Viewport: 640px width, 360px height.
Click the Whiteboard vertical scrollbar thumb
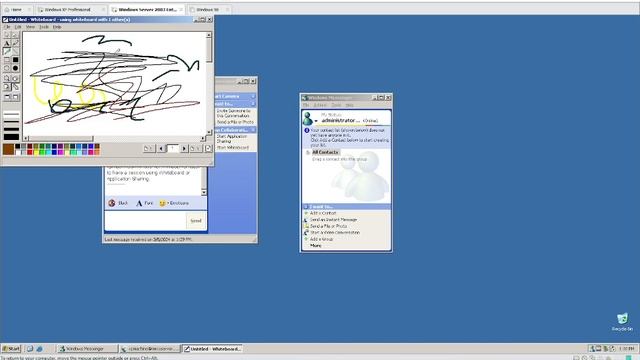click(x=209, y=50)
